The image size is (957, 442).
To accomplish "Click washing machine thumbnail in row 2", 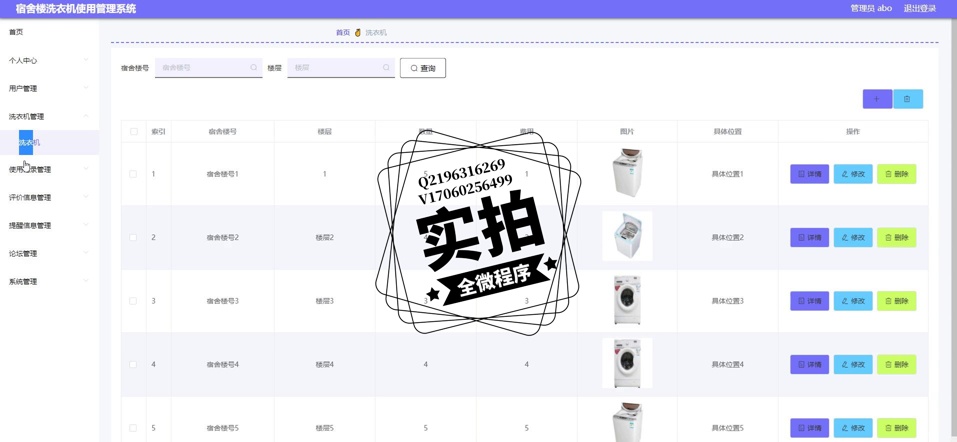I will coord(627,237).
